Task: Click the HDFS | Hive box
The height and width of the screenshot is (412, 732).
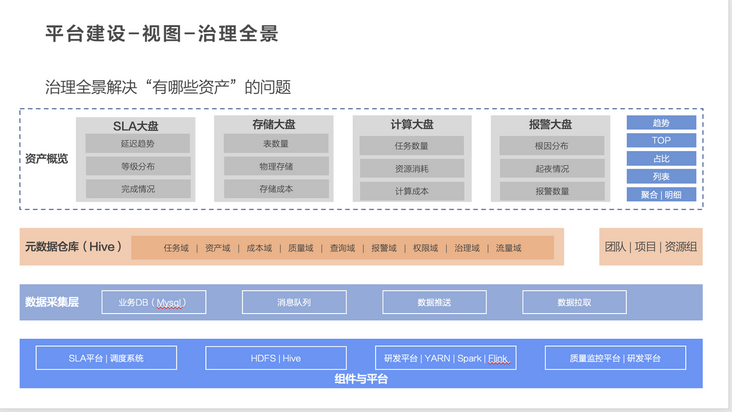Action: click(276, 358)
